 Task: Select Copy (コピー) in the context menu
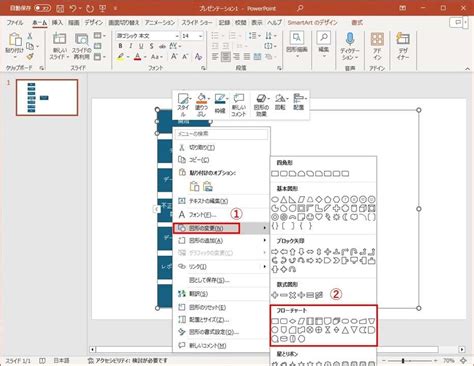point(221,160)
